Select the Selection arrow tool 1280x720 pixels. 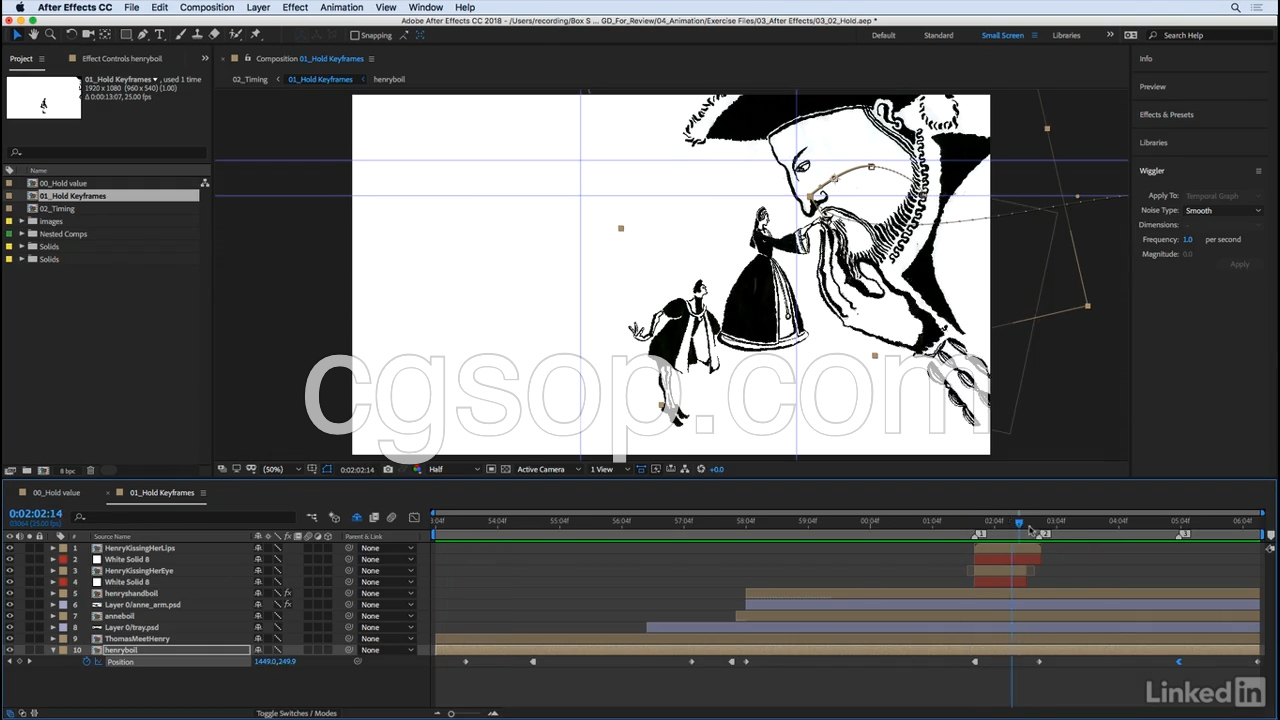(x=17, y=35)
